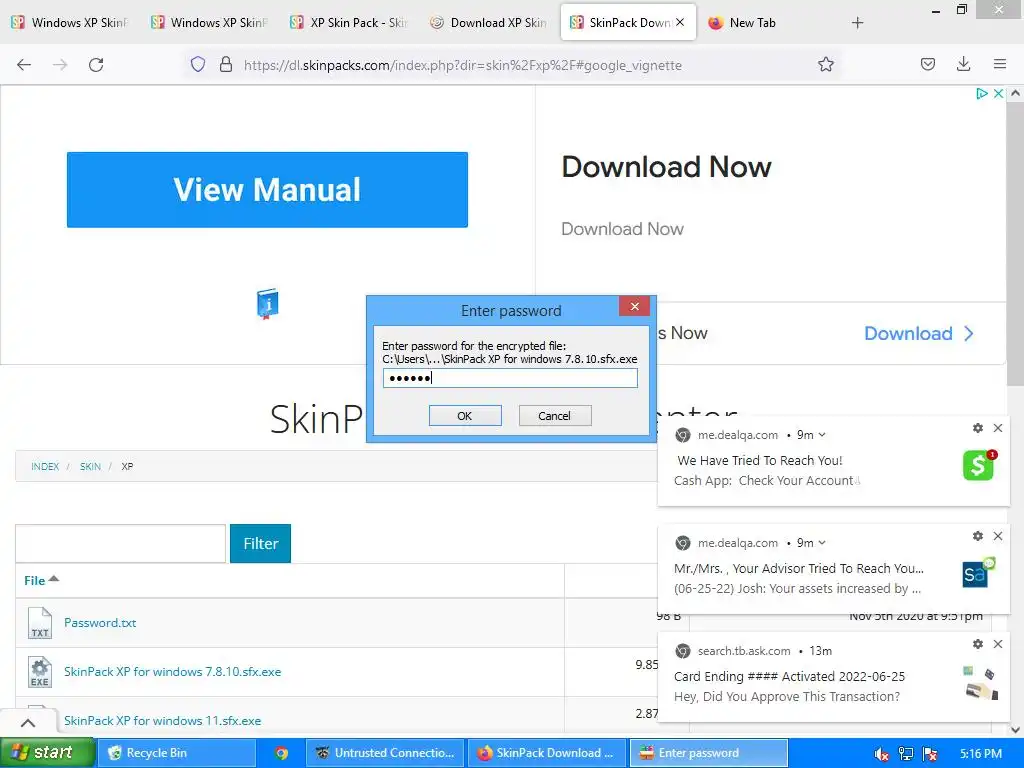Close the Enter password dialog

634,306
